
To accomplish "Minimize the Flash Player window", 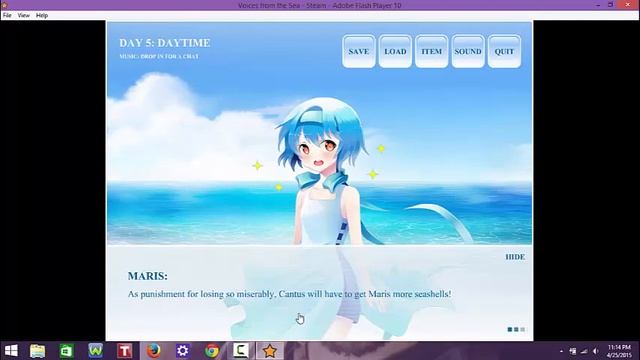I will [598, 5].
